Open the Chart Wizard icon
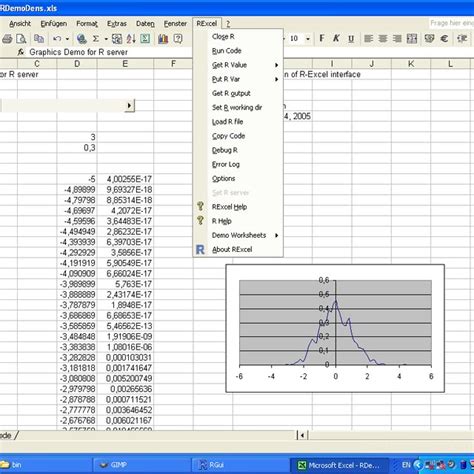Screen dimensions: 474x474 click(163, 39)
